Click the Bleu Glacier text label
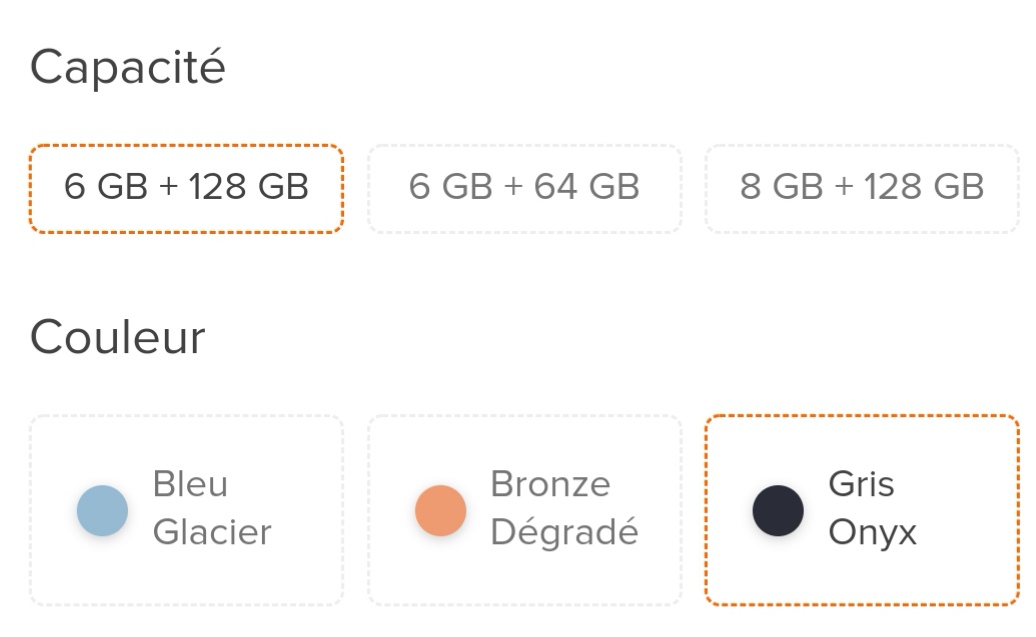Screen dimensions: 1036x637 (211, 508)
